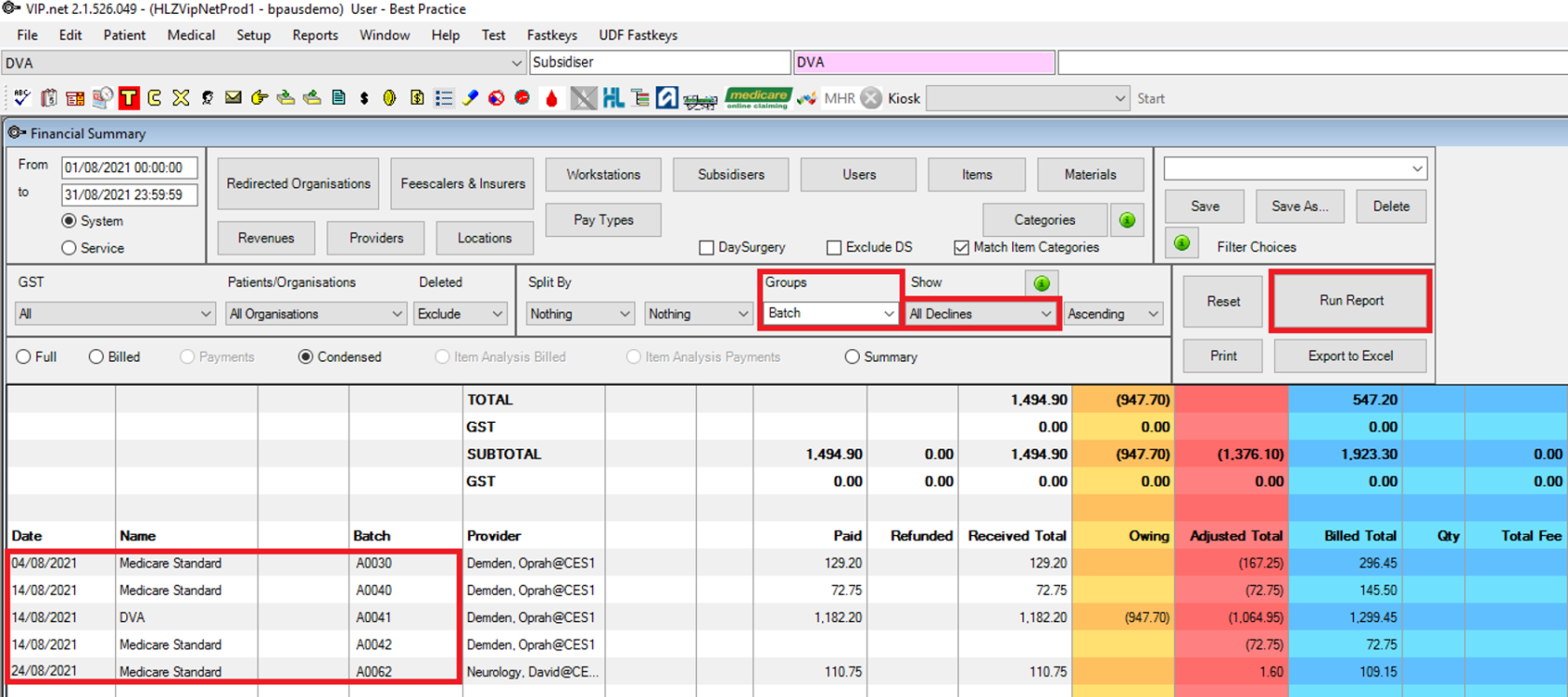Click the blue HL toolbar icon

tap(614, 97)
